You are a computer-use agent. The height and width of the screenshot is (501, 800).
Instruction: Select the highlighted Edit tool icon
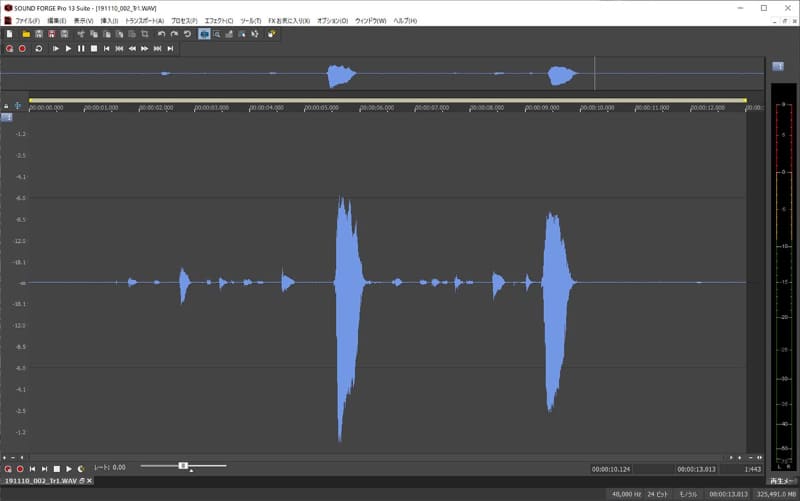coord(204,34)
